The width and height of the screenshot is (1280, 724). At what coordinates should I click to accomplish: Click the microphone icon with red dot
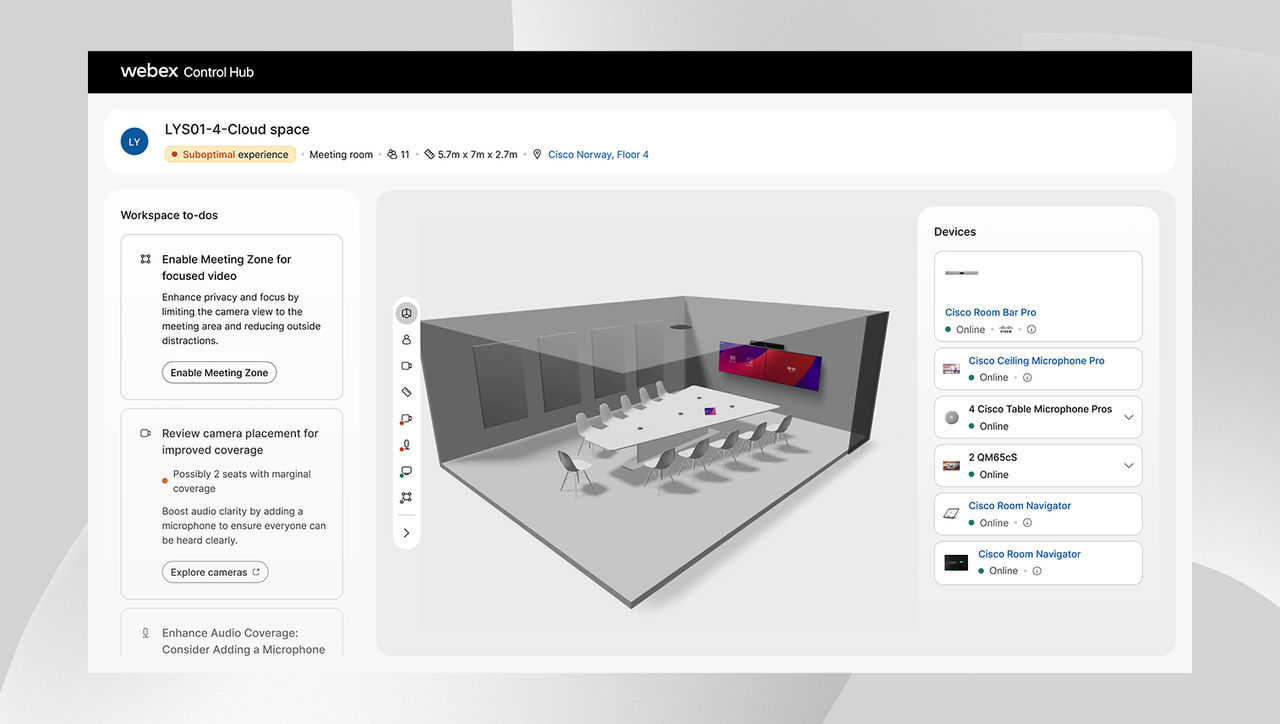(x=406, y=445)
